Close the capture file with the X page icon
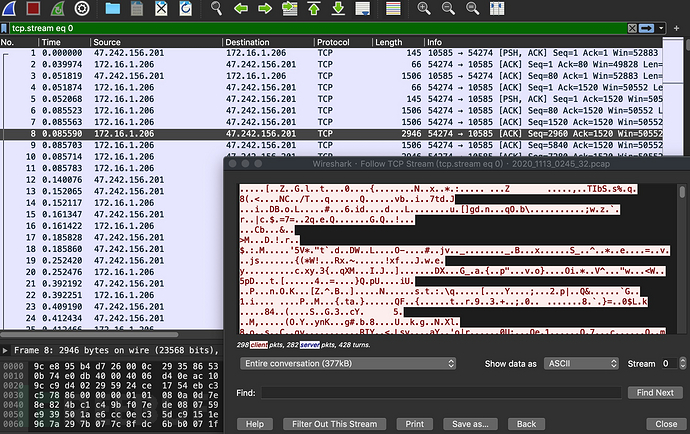 point(161,8)
